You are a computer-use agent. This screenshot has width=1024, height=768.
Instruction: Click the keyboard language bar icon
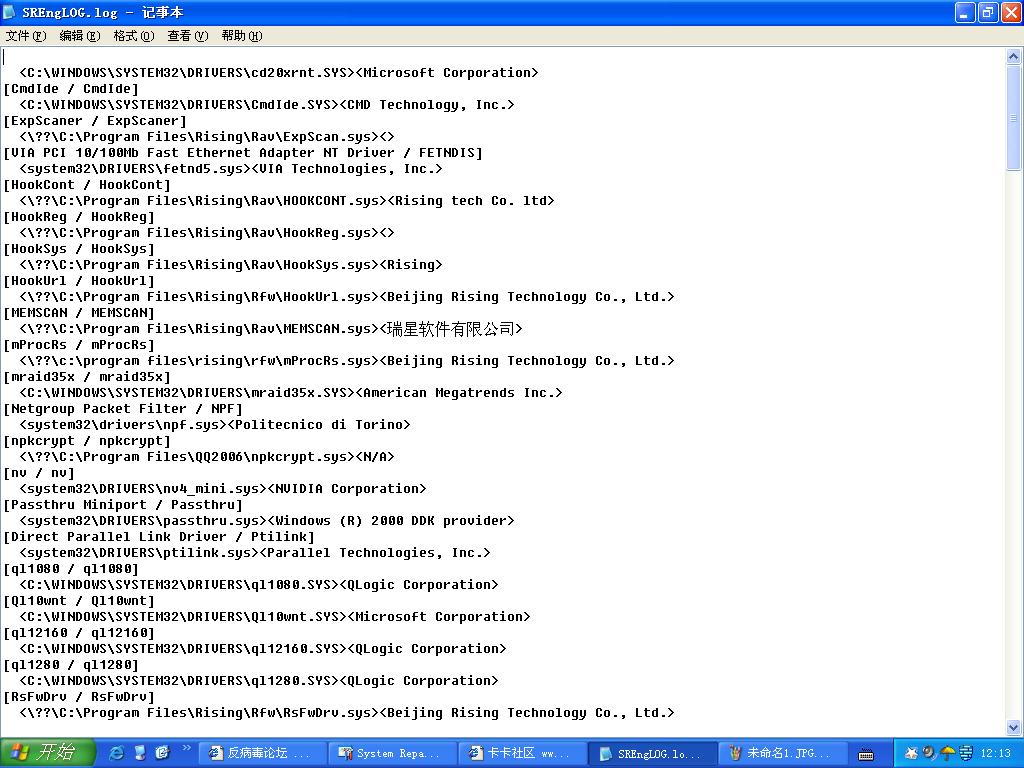point(866,754)
